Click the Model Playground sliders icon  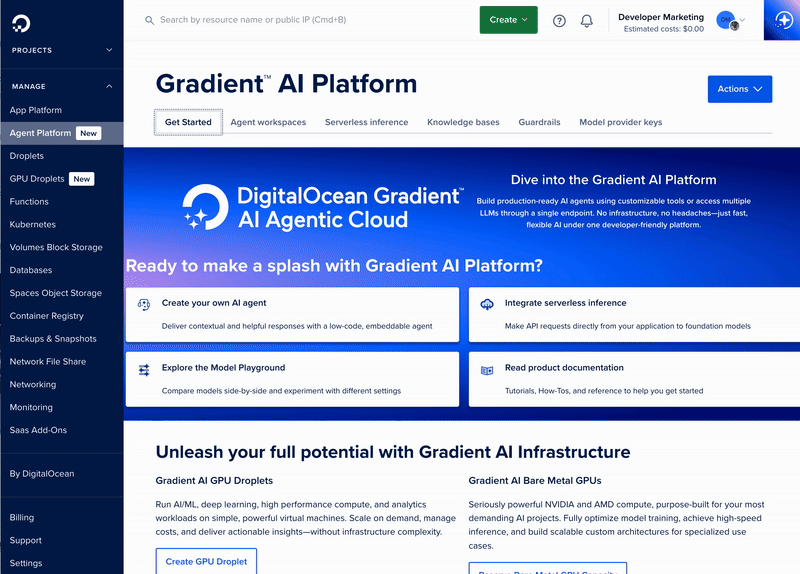coord(144,369)
